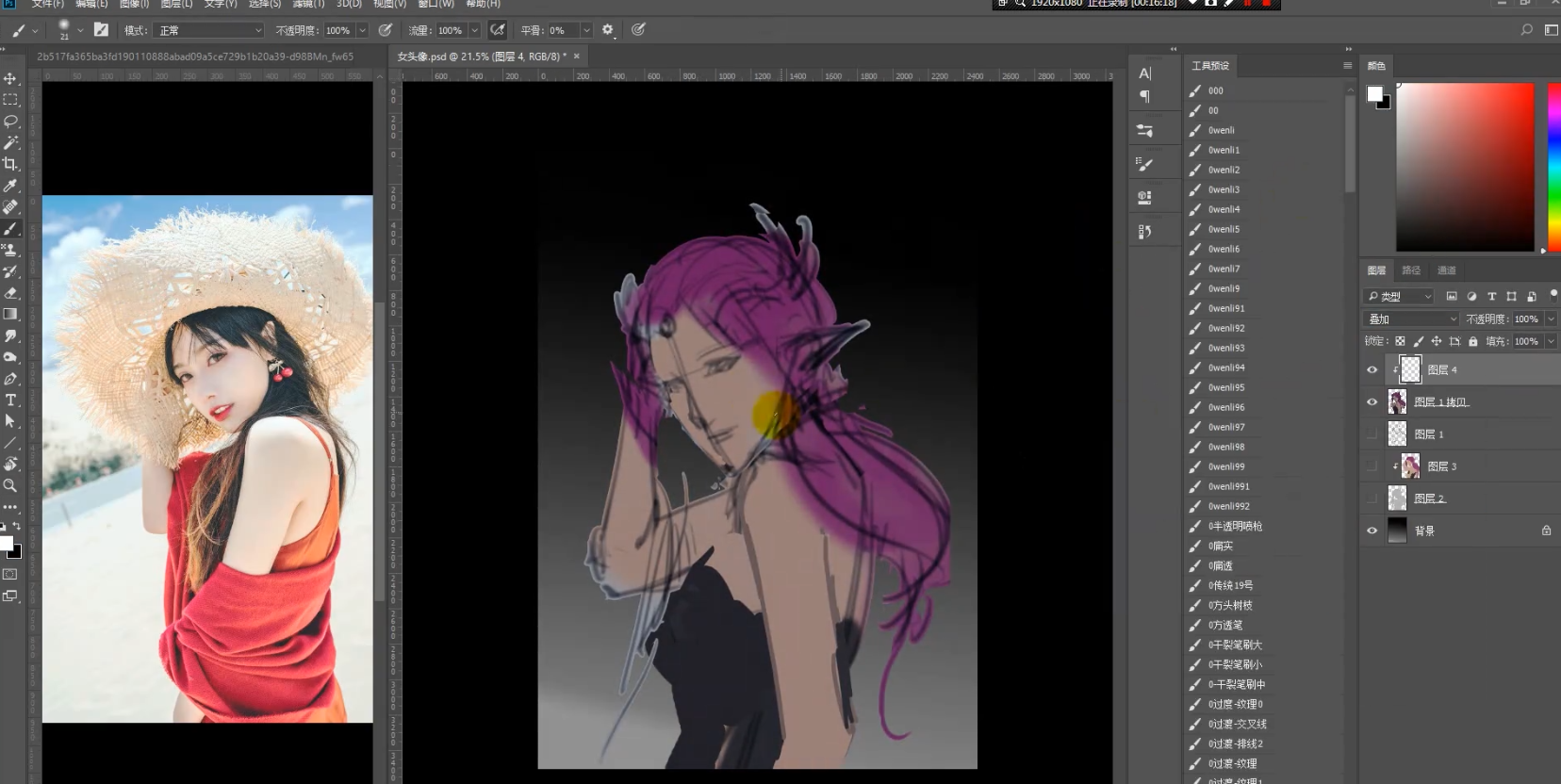
Task: Toggle lock all for layer
Action: (1473, 341)
